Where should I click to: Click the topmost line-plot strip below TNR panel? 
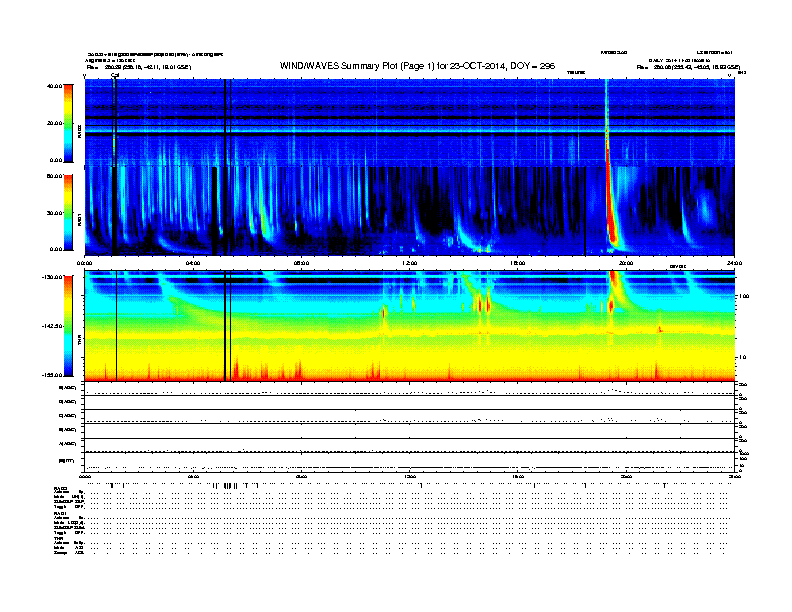coord(409,389)
